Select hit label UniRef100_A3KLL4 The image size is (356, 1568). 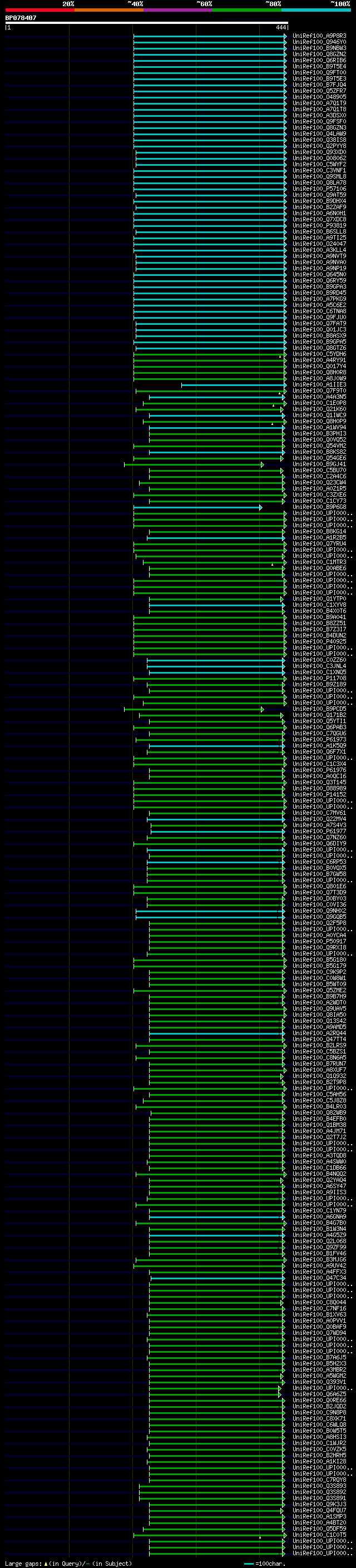click(319, 250)
